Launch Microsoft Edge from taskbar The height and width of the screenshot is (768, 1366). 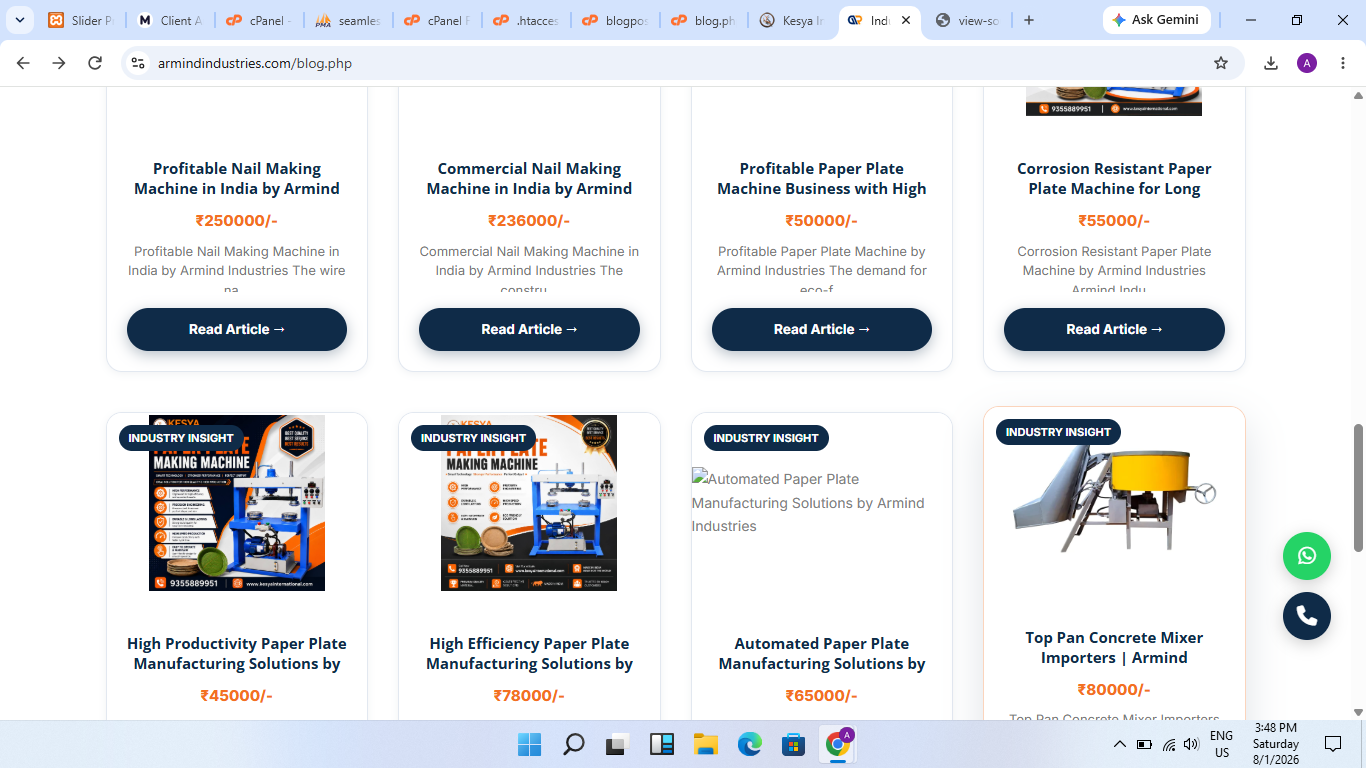tap(750, 744)
